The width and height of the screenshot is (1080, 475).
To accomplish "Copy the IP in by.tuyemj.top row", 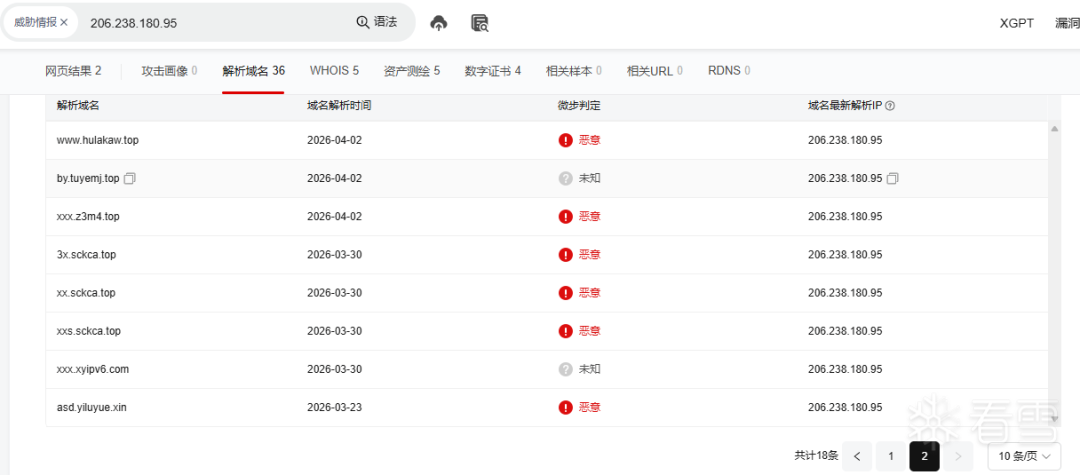I will coord(893,179).
